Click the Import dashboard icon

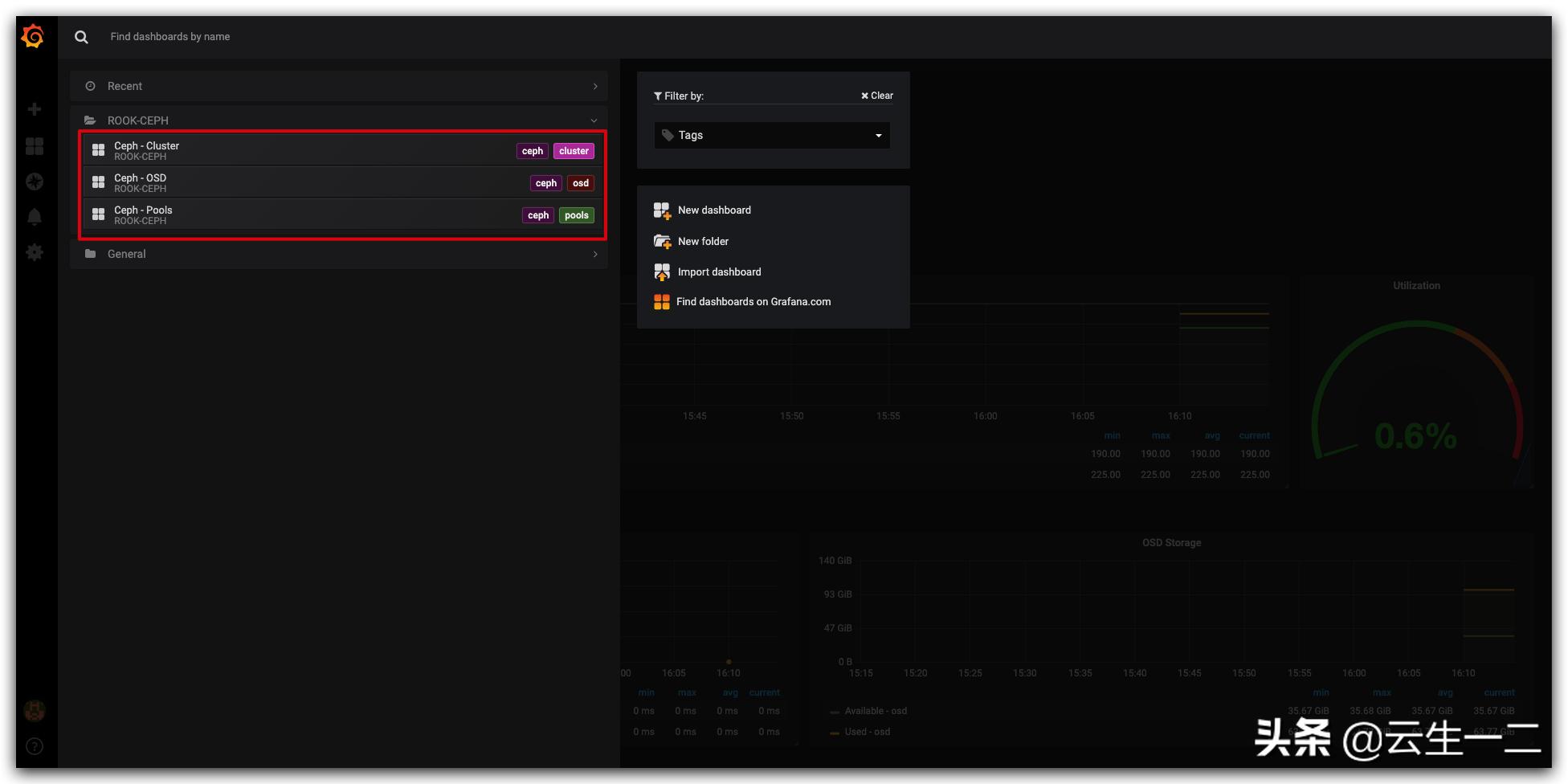[662, 272]
